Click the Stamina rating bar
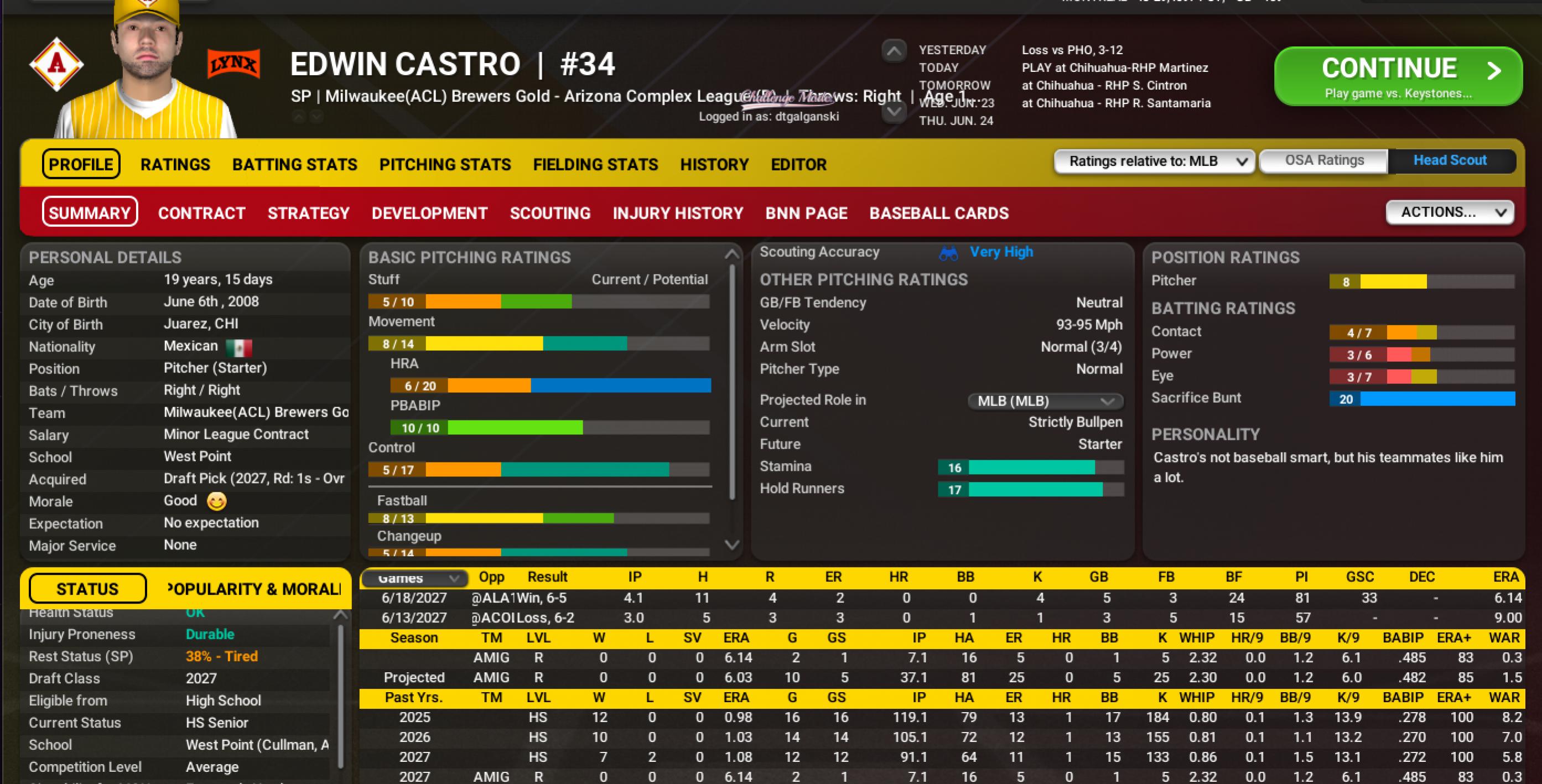 tap(1030, 468)
